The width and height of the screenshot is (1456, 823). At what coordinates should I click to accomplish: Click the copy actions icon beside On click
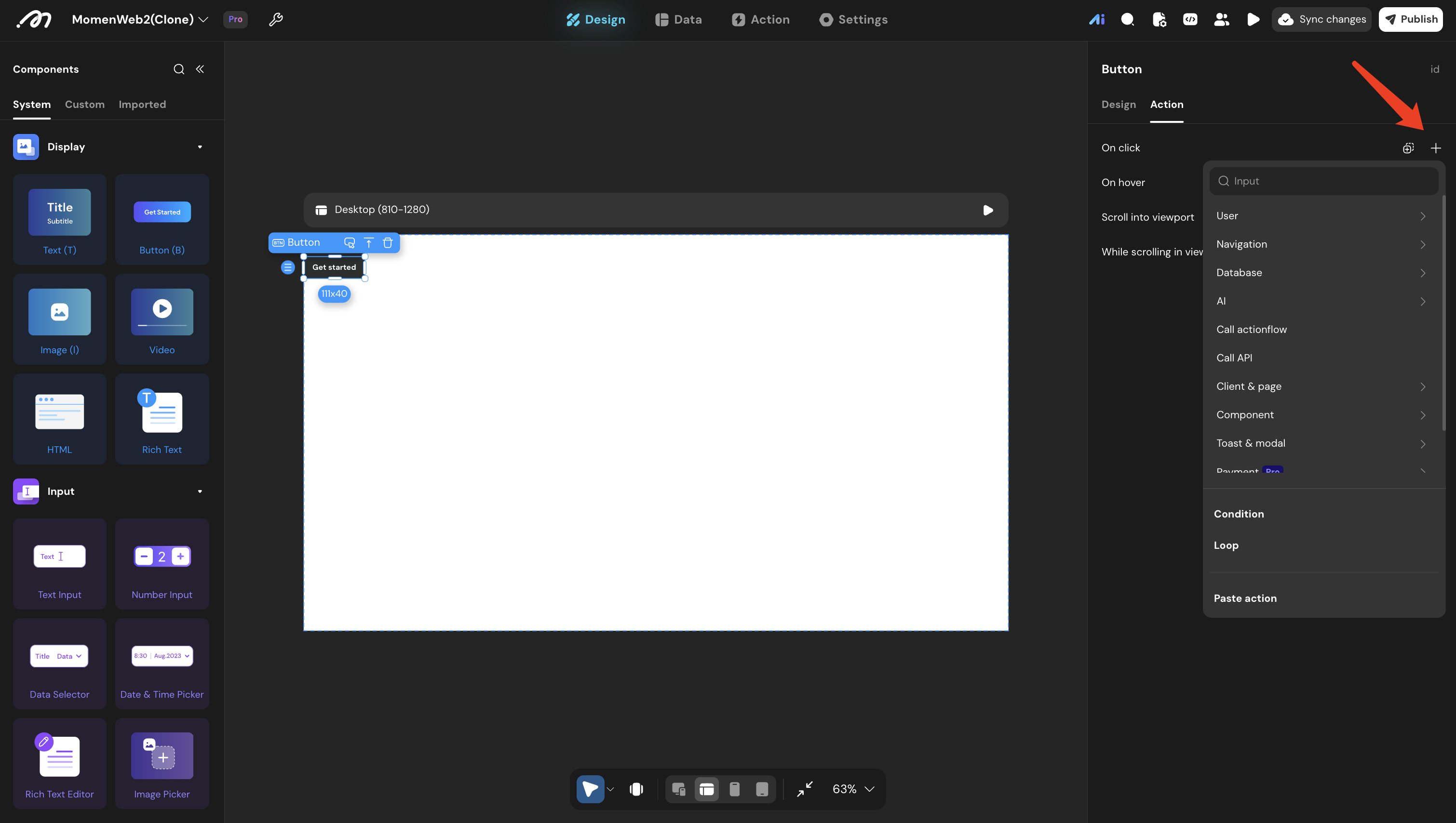click(x=1408, y=148)
